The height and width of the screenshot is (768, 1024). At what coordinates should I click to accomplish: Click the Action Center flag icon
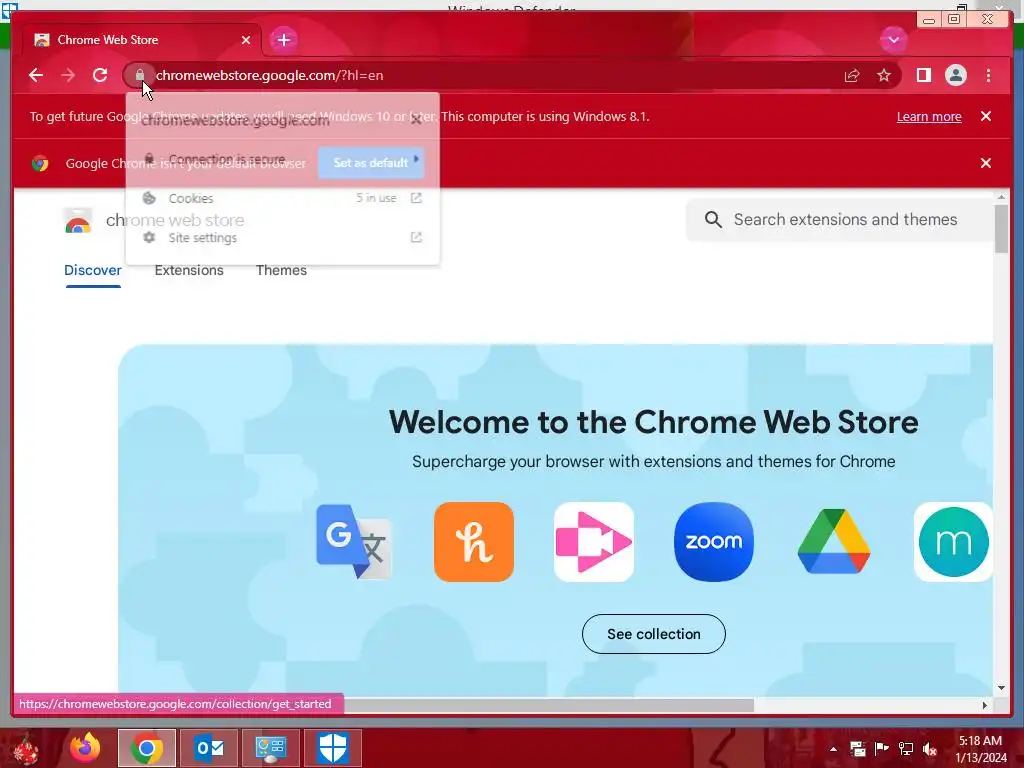coord(881,749)
